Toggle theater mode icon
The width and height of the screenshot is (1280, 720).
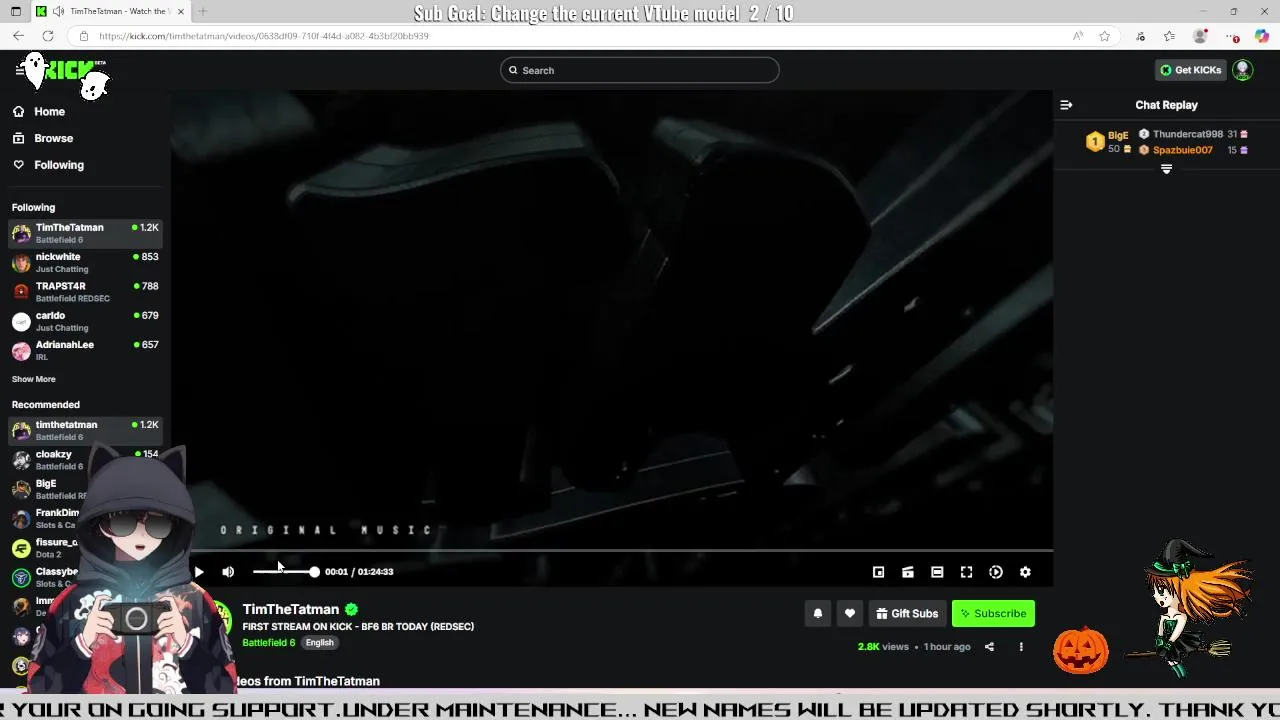(x=937, y=572)
